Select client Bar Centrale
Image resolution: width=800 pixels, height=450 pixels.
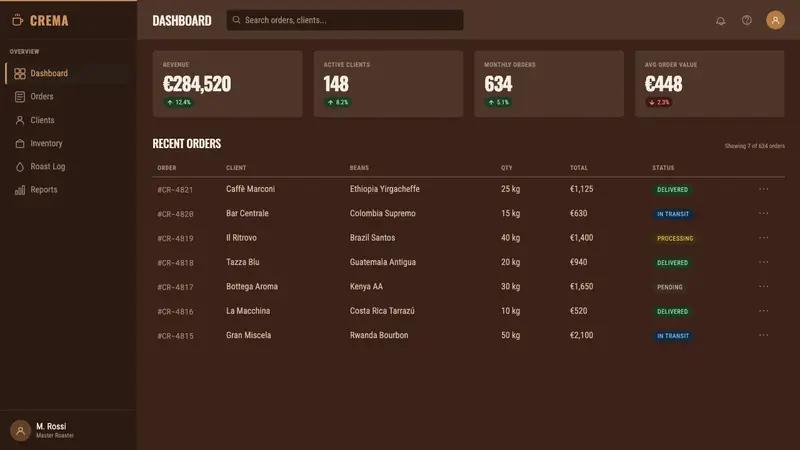click(x=247, y=213)
